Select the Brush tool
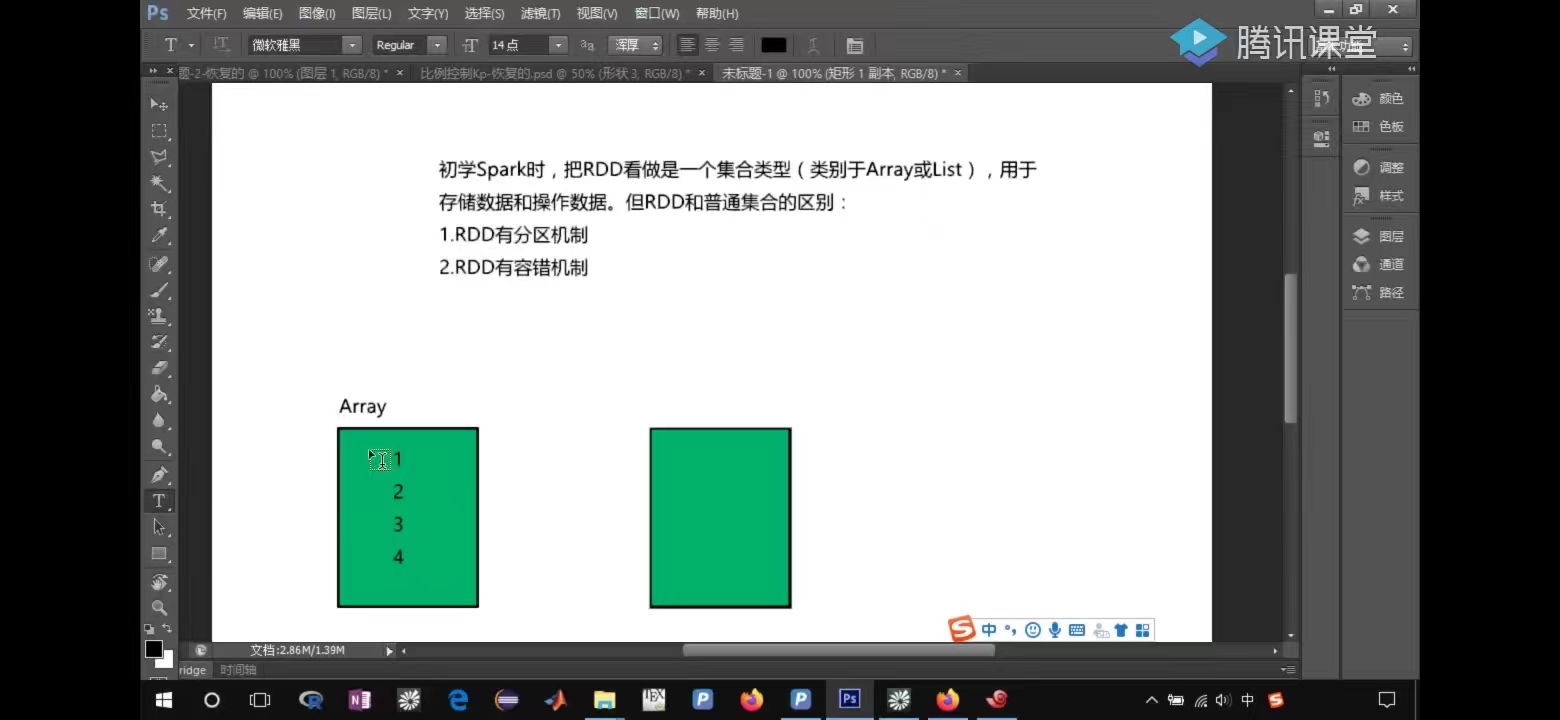 coord(159,290)
